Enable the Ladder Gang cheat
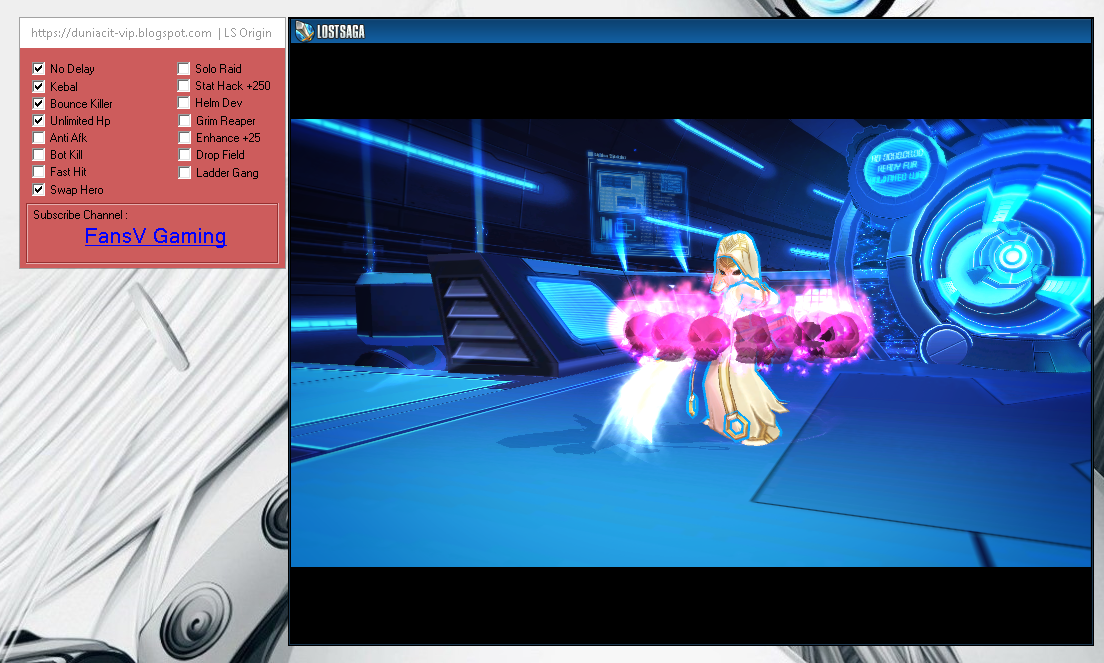1104x663 pixels. [184, 171]
